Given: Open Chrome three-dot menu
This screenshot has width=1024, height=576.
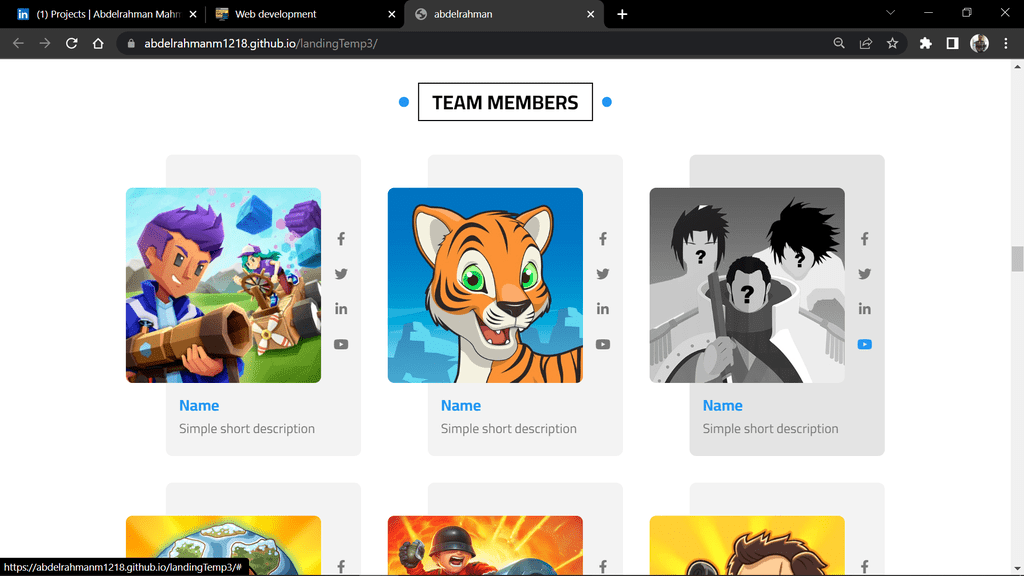Looking at the screenshot, I should 1006,43.
